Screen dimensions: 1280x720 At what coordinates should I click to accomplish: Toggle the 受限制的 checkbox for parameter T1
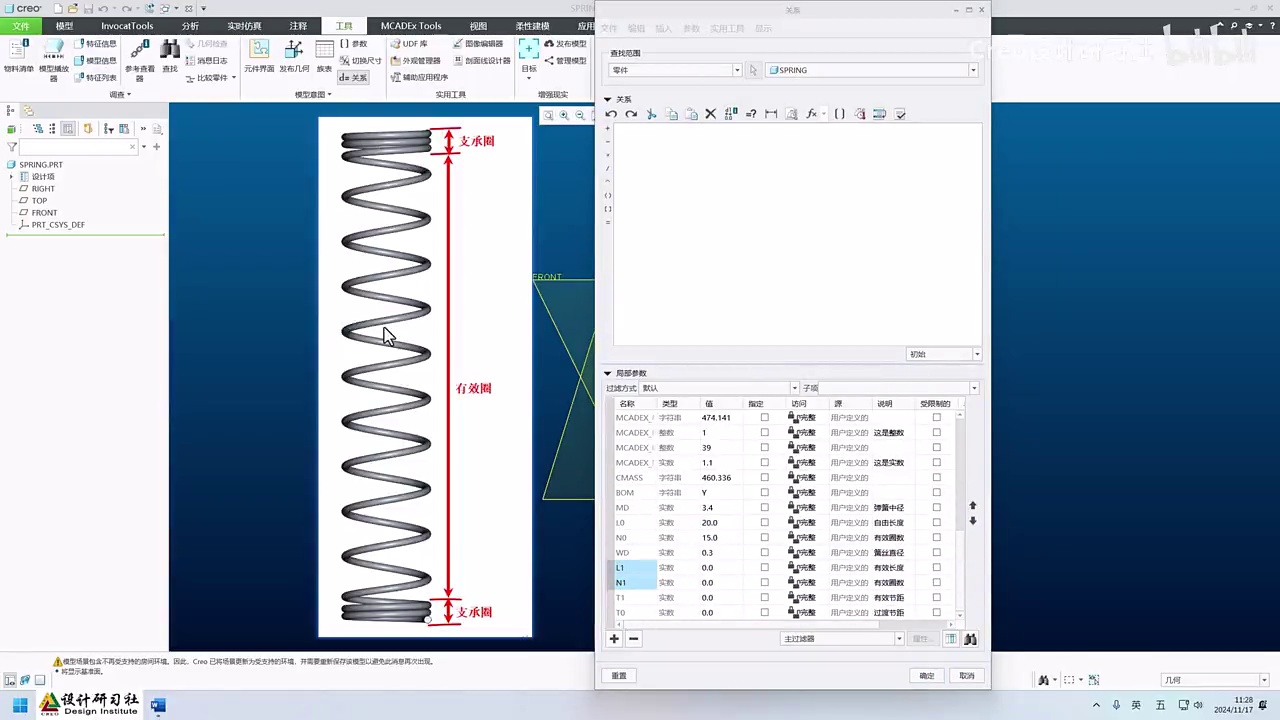pos(937,597)
